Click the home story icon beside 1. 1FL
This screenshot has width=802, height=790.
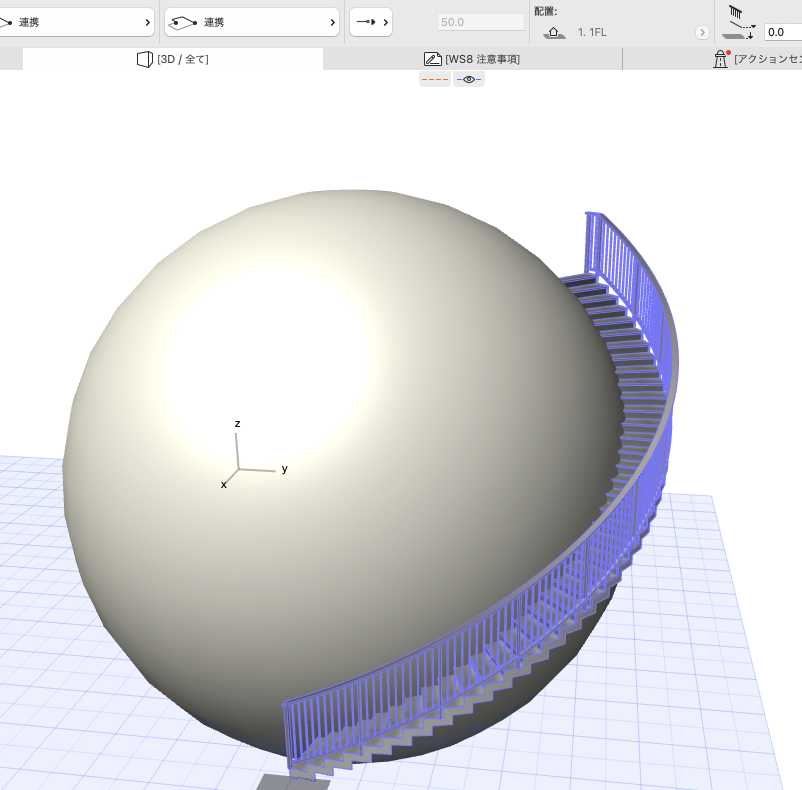pyautogui.click(x=553, y=33)
